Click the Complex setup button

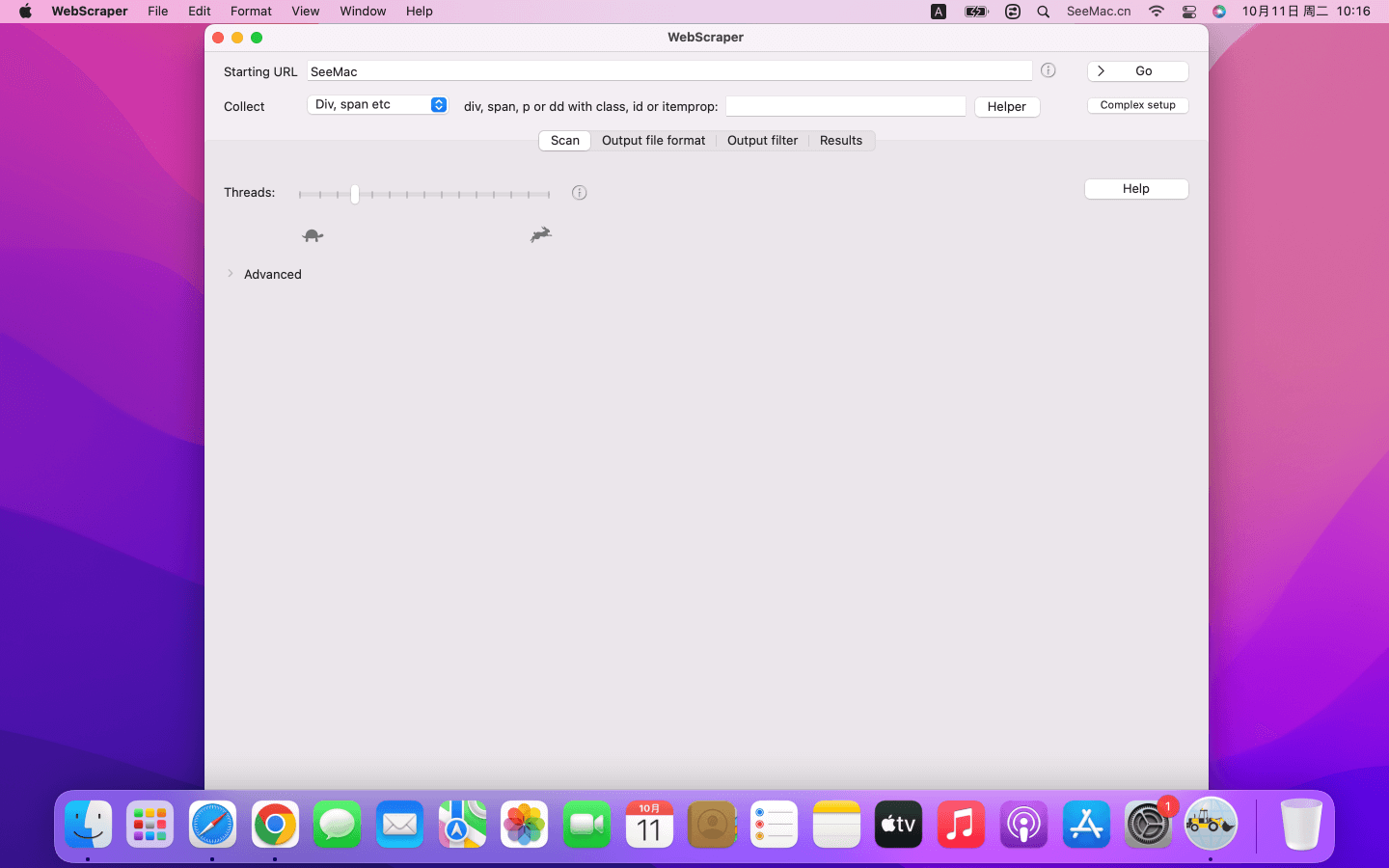point(1137,105)
